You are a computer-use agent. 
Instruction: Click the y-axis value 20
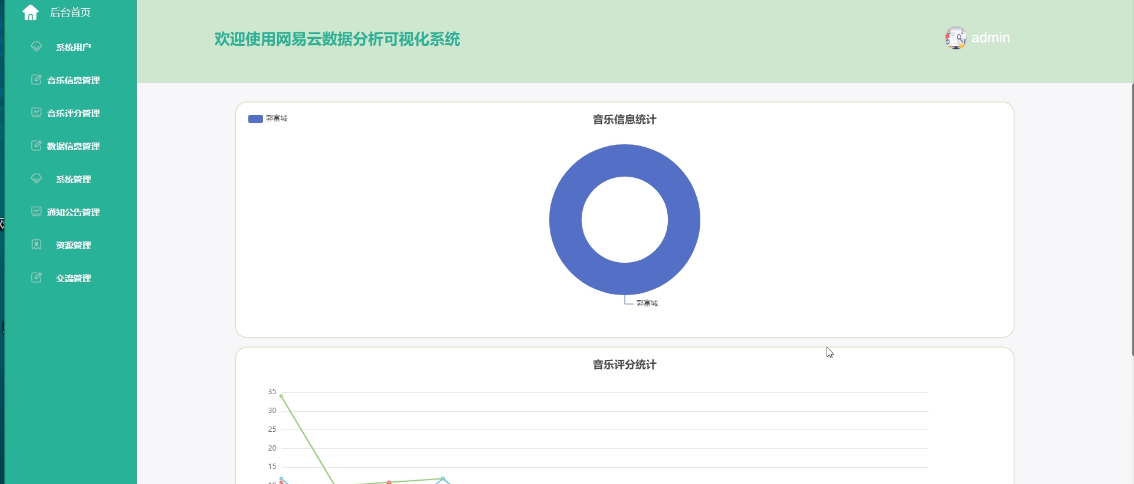[x=272, y=448]
